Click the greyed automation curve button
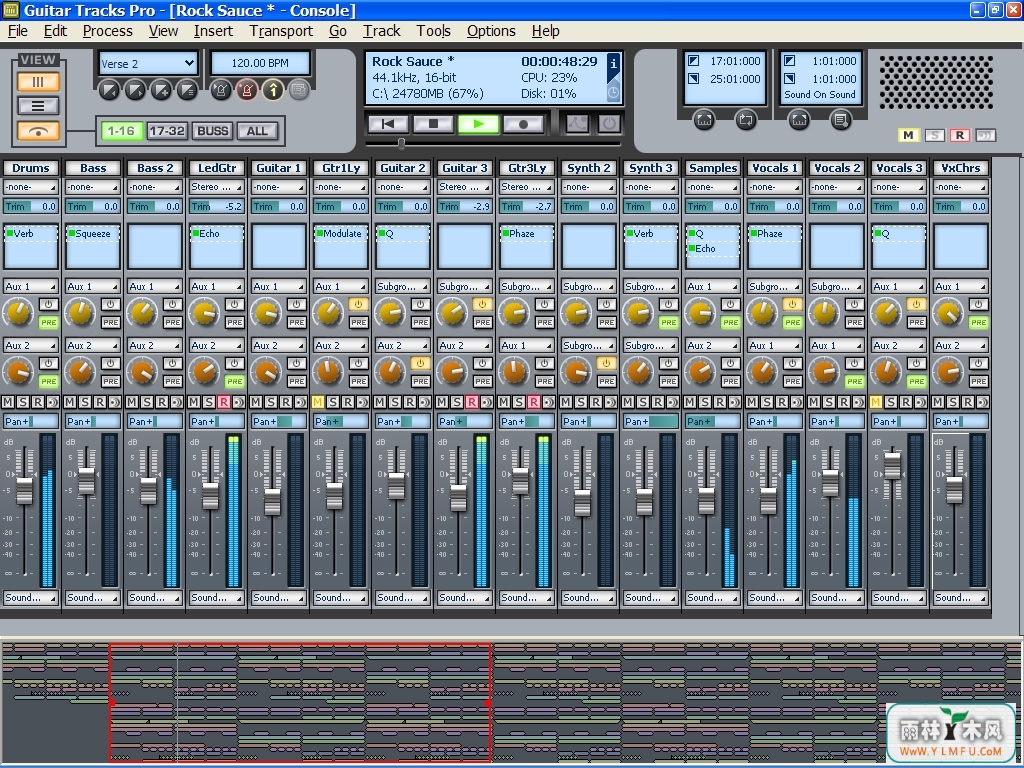Screen dimensions: 1024x768 click(577, 123)
